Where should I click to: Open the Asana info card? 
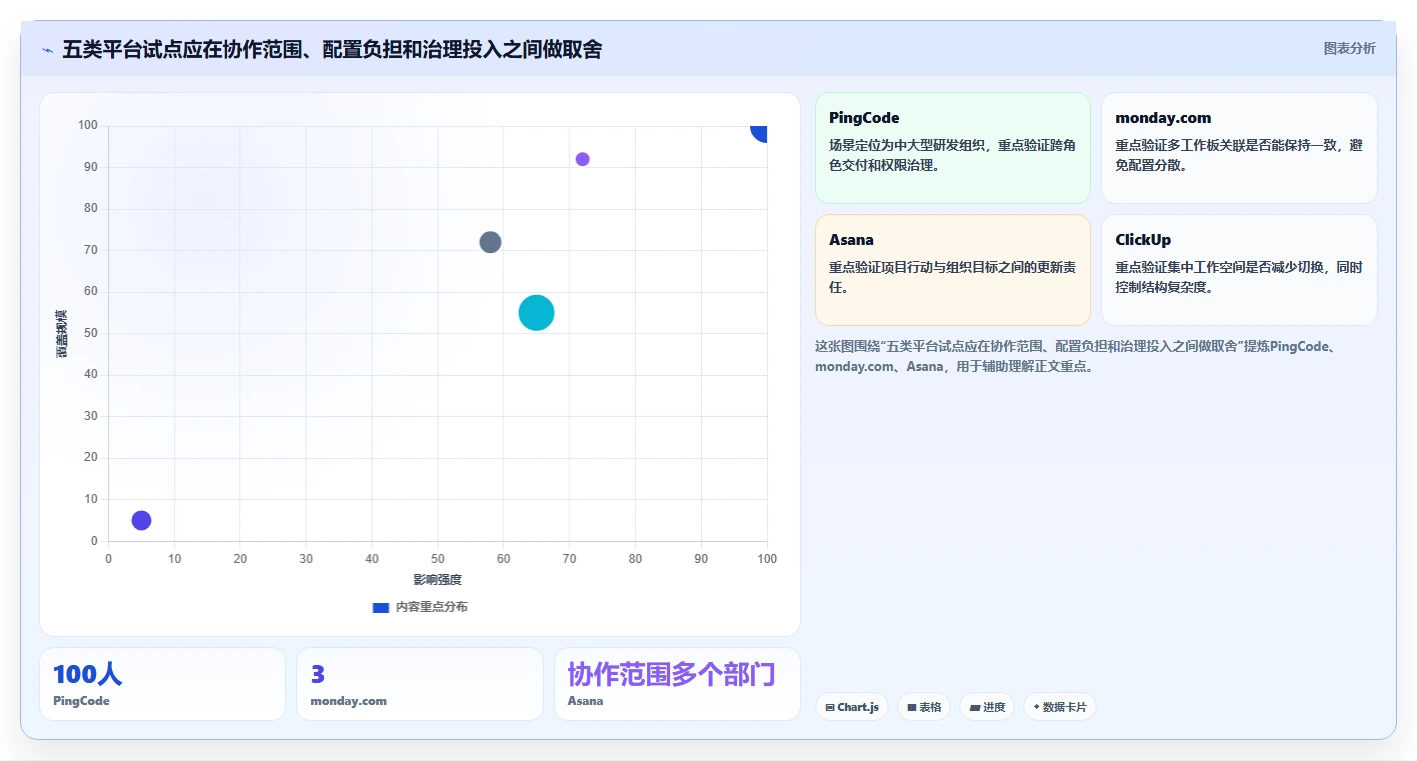[953, 270]
